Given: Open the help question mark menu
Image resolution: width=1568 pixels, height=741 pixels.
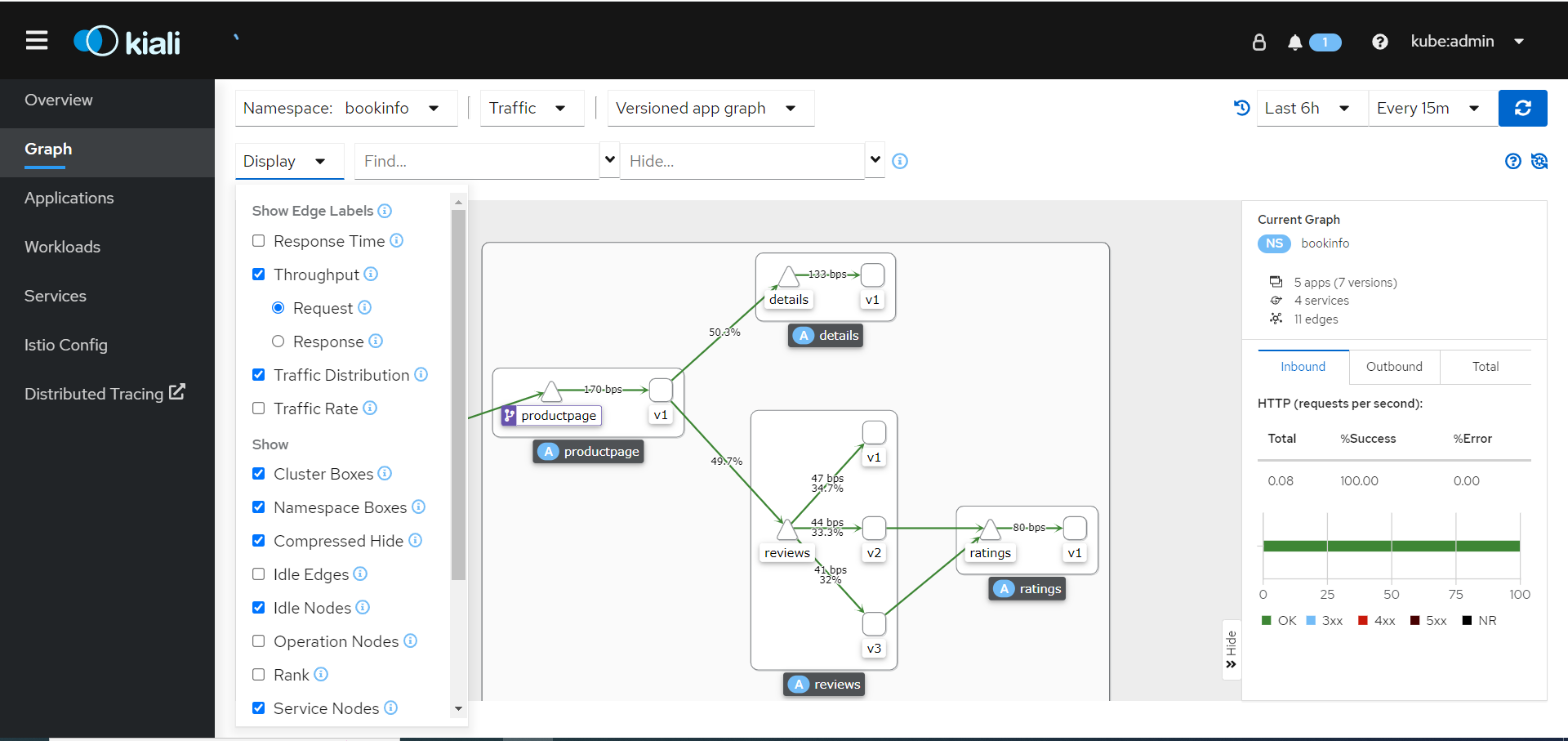Looking at the screenshot, I should (1379, 42).
